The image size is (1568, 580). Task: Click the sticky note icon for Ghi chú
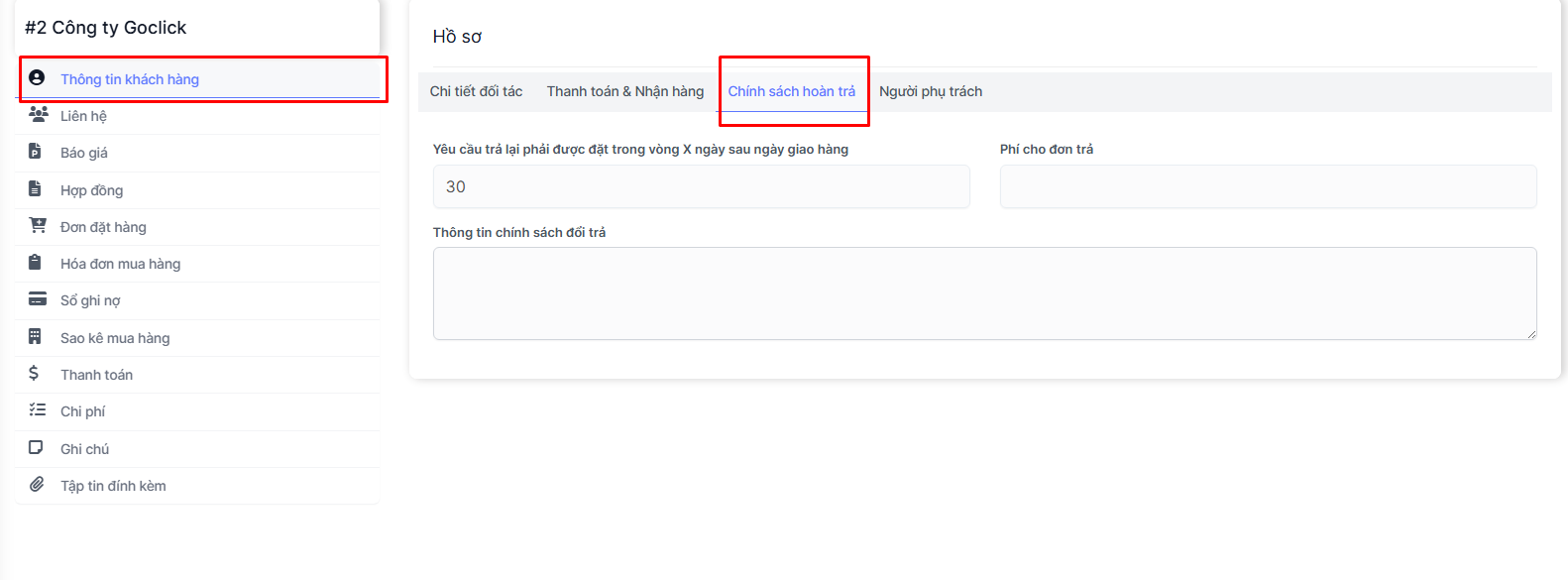coord(36,447)
